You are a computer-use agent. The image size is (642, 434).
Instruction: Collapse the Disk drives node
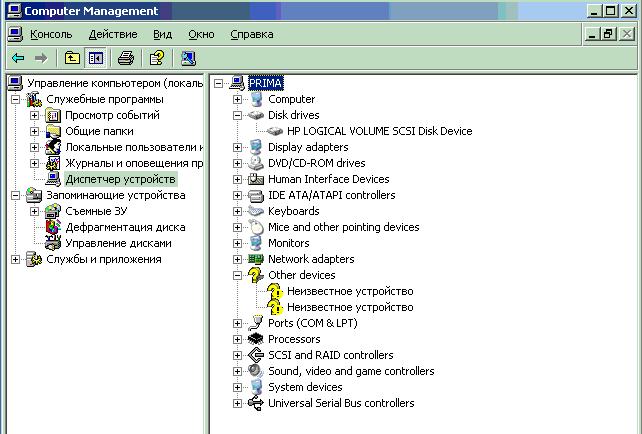click(237, 115)
